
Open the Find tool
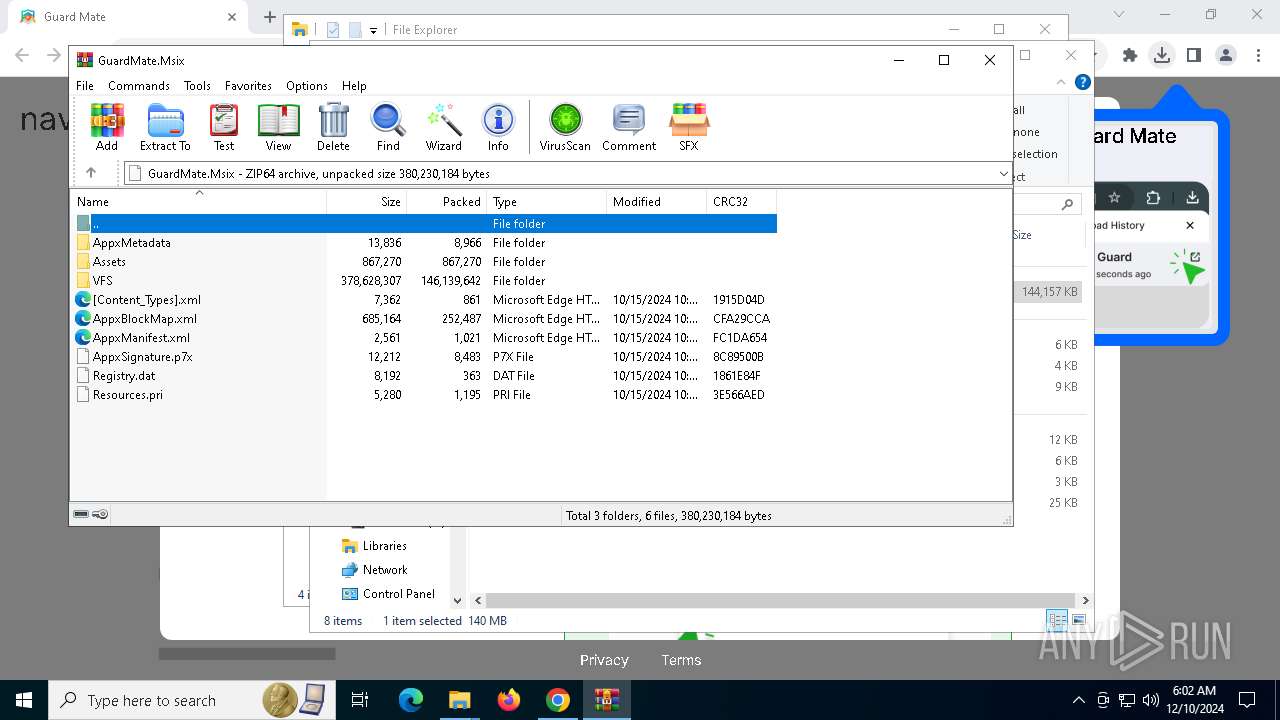point(388,127)
